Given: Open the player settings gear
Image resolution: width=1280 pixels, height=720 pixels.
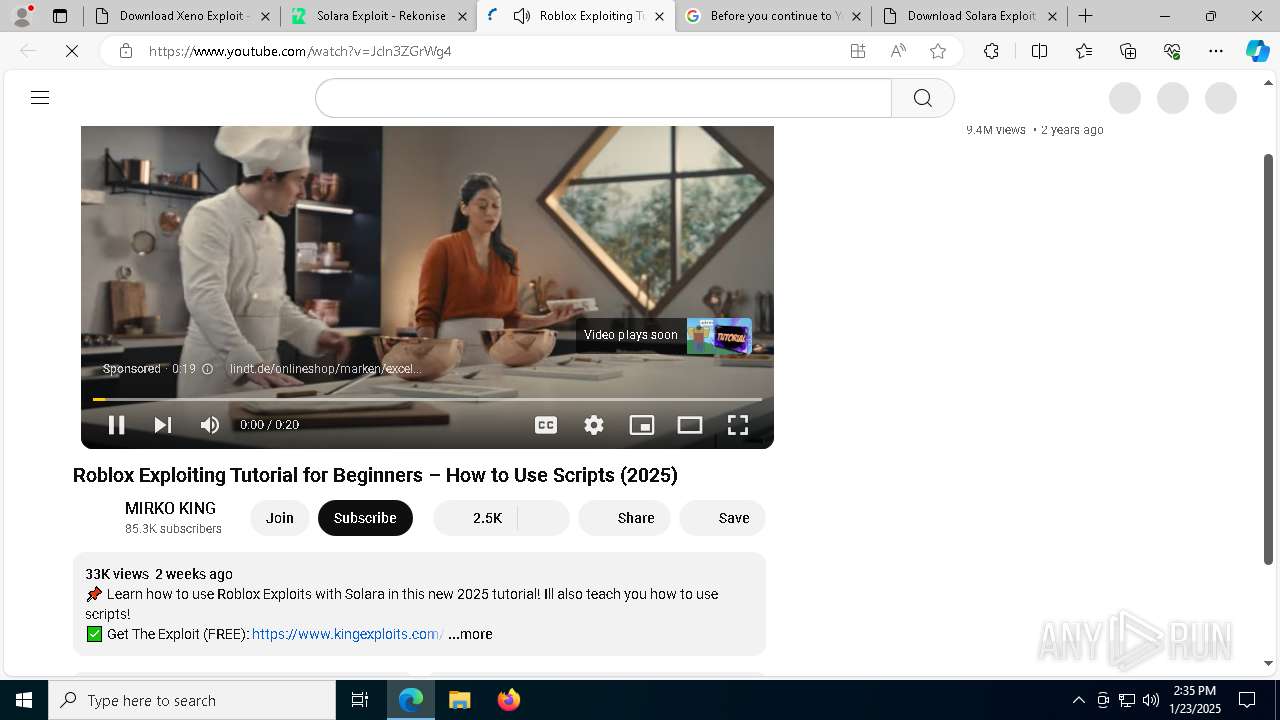Looking at the screenshot, I should tap(594, 425).
